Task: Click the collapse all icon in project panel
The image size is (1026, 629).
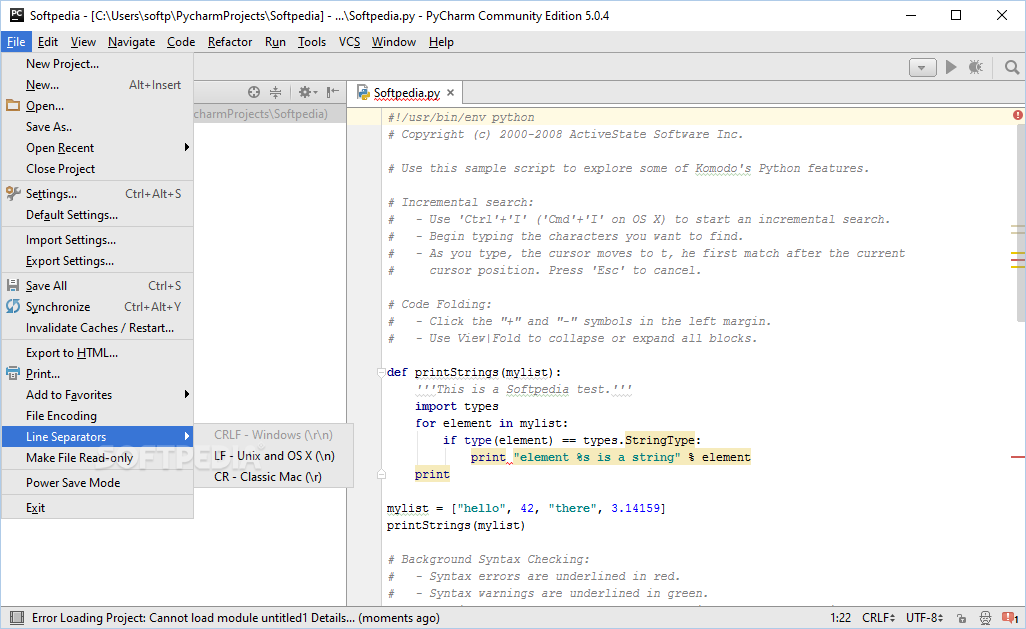Action: click(x=275, y=92)
